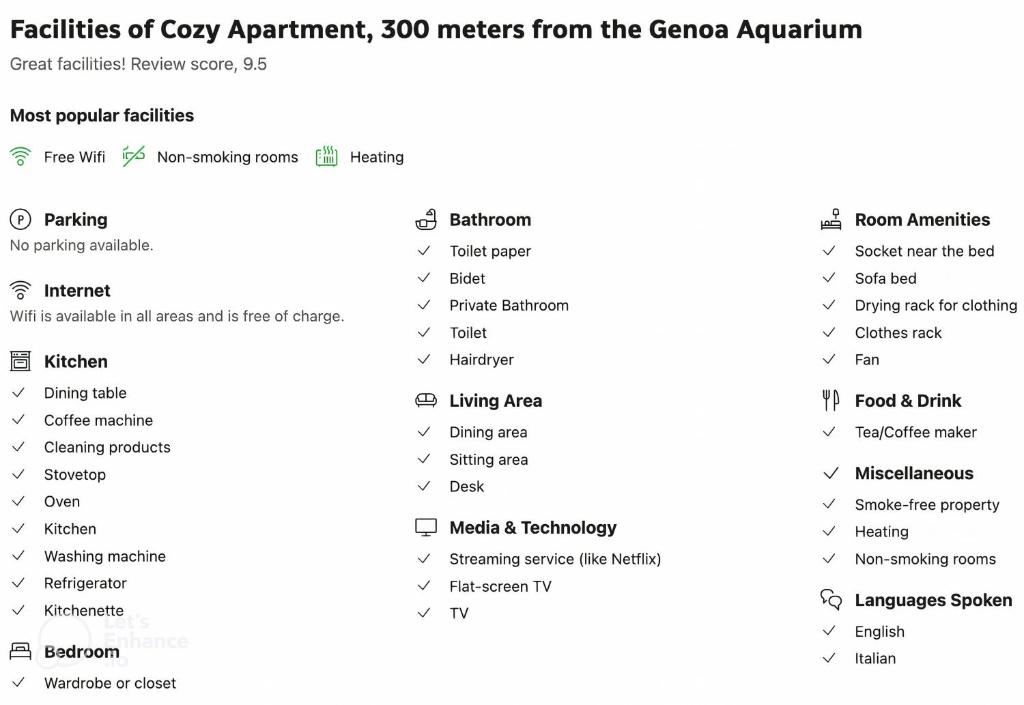Click the Media & Technology monitor icon
The width and height of the screenshot is (1024, 705).
click(426, 528)
